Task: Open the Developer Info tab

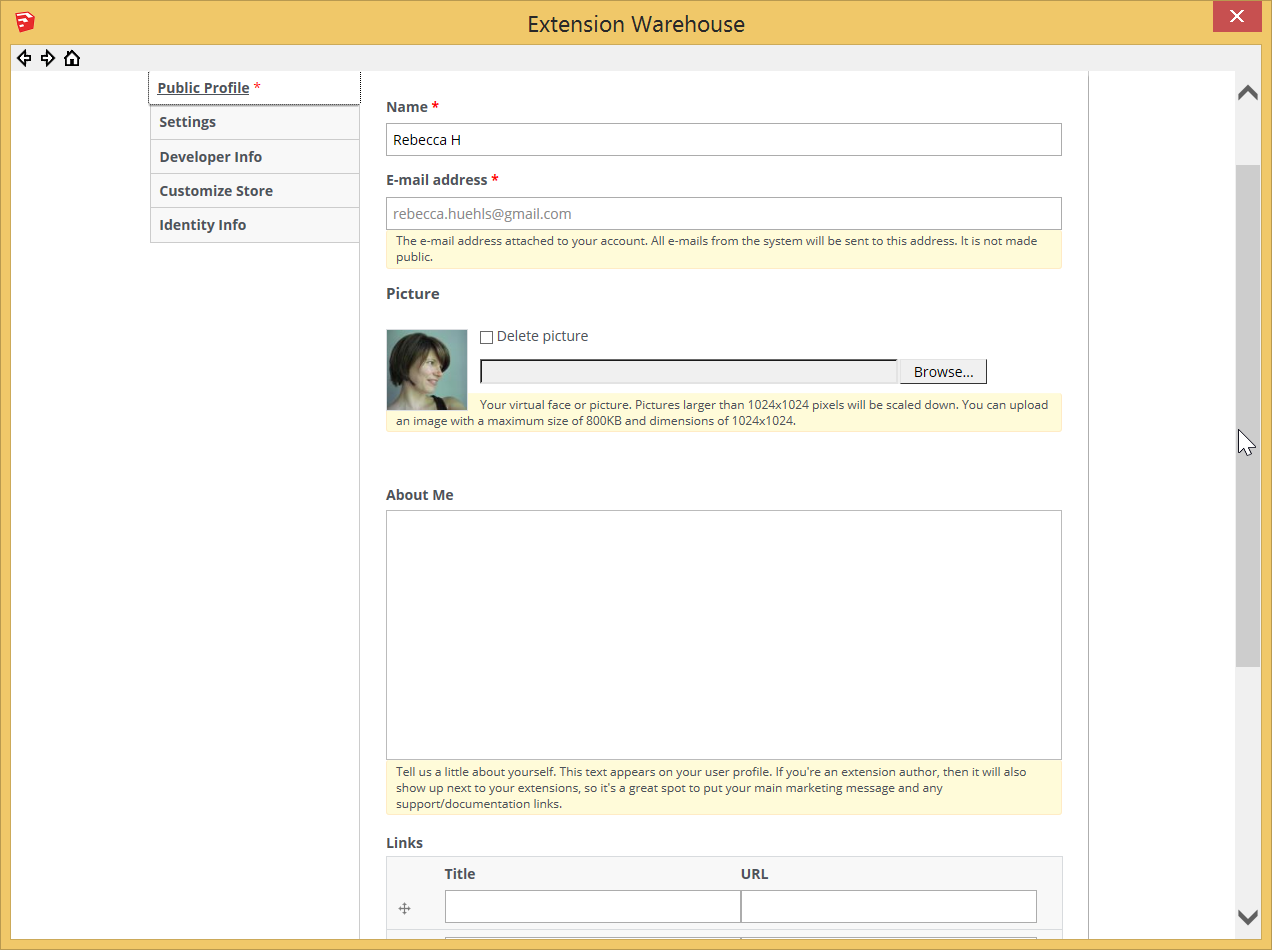Action: (210, 157)
